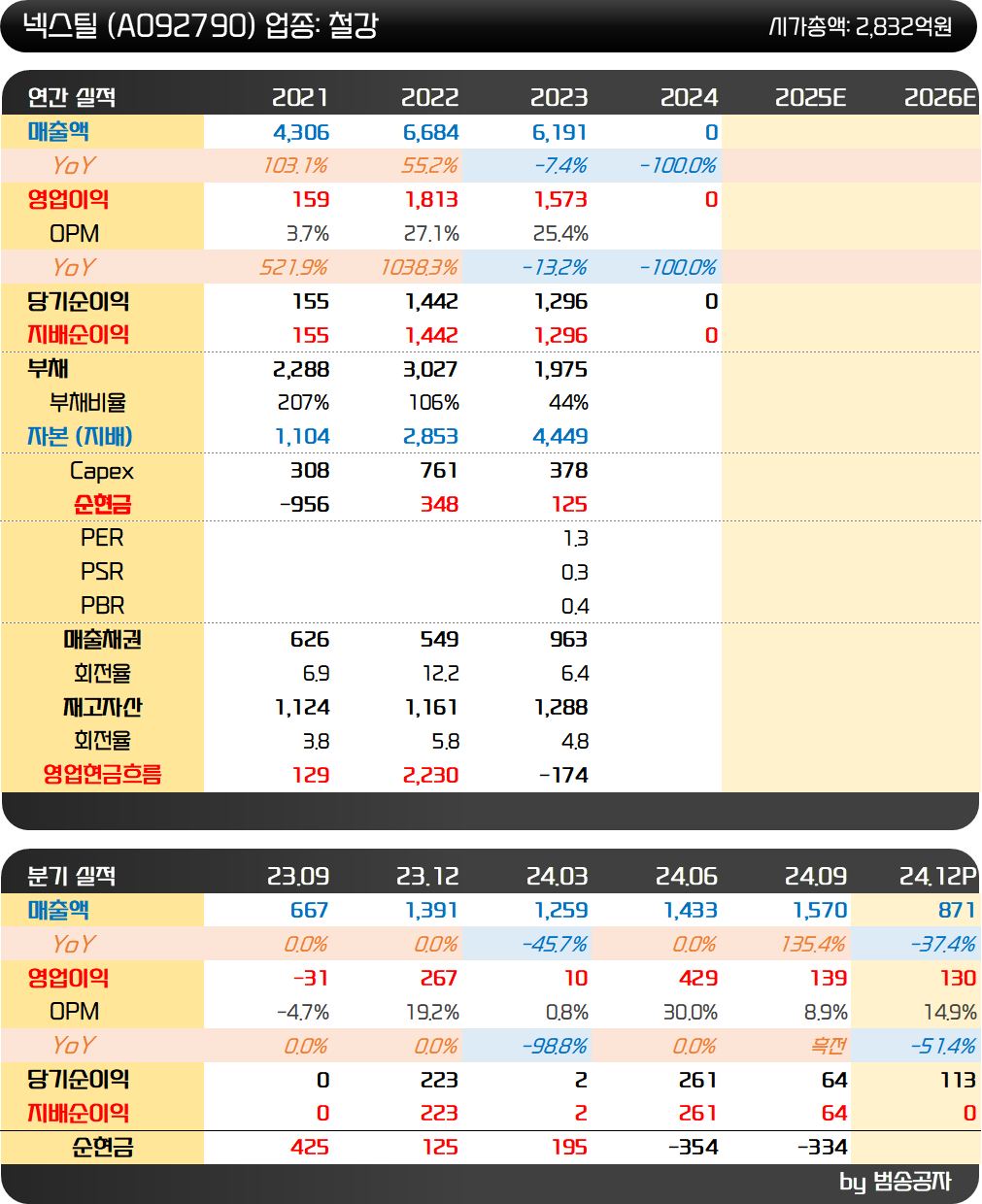
Task: Click the '영업현금흐름' row label
Action: (x=102, y=775)
